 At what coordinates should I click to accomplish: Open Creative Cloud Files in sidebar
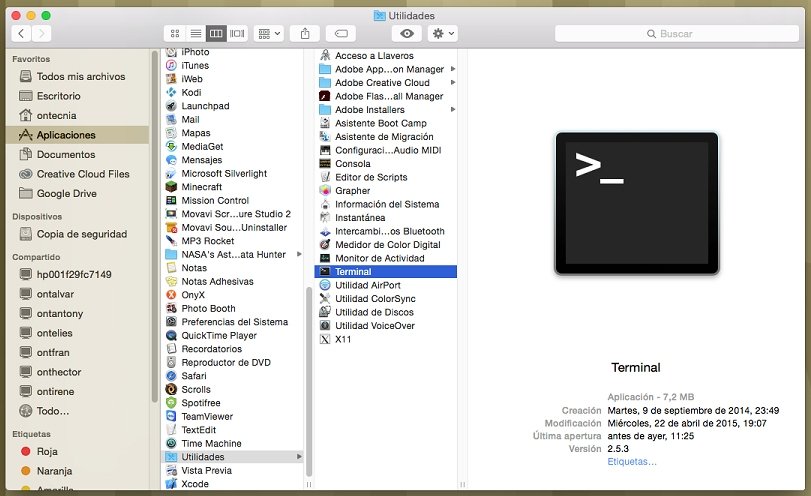tap(78, 174)
